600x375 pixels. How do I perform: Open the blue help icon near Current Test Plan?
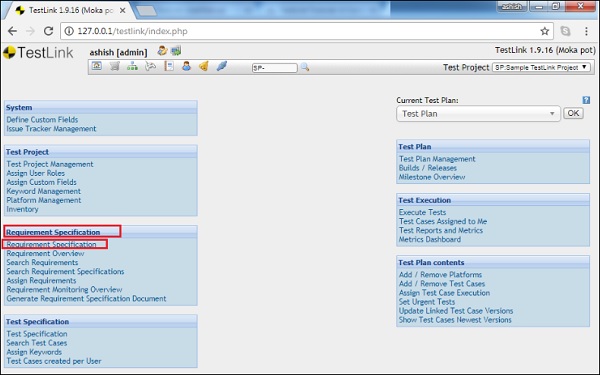pyautogui.click(x=586, y=100)
